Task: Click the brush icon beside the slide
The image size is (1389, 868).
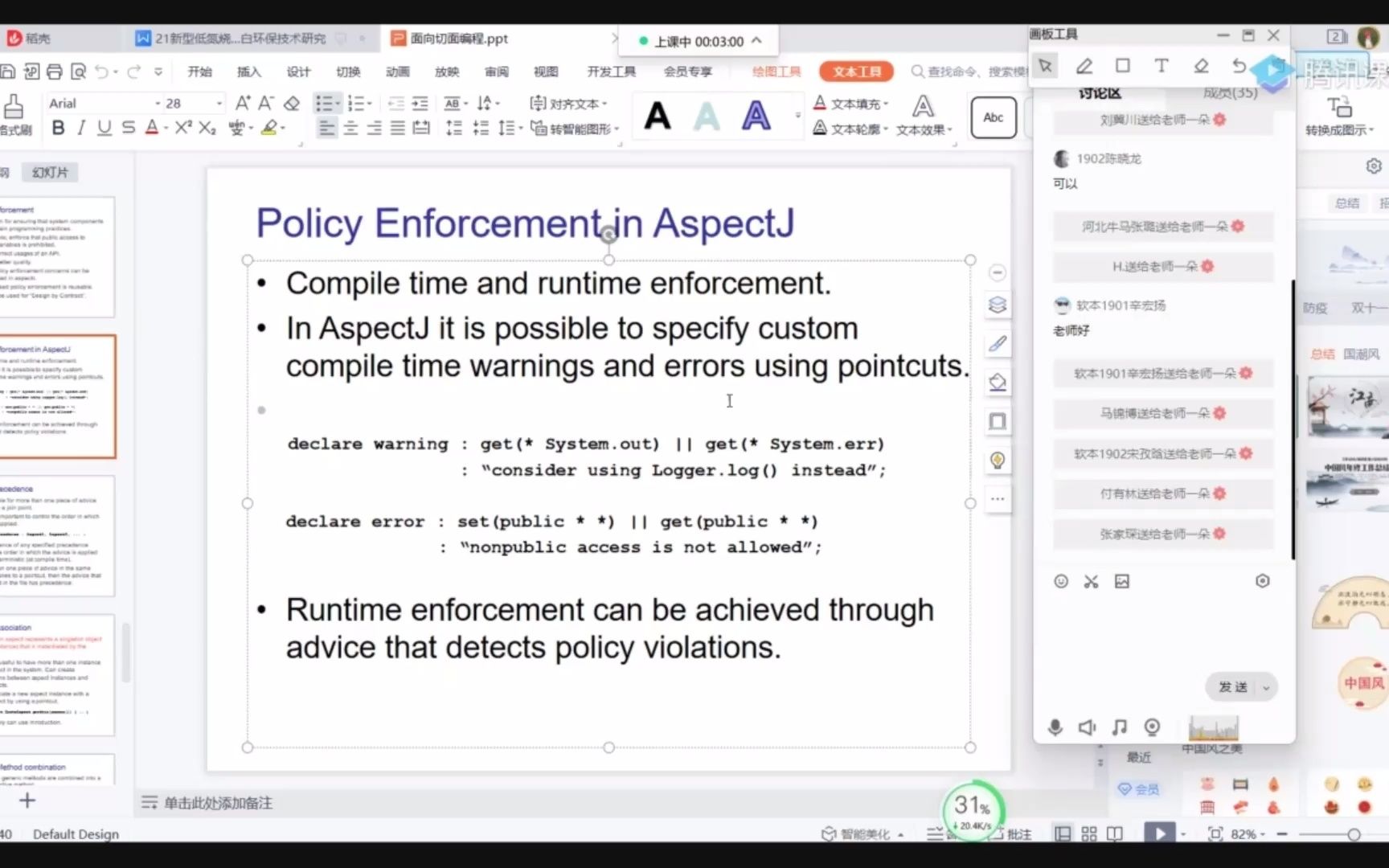Action: [998, 344]
